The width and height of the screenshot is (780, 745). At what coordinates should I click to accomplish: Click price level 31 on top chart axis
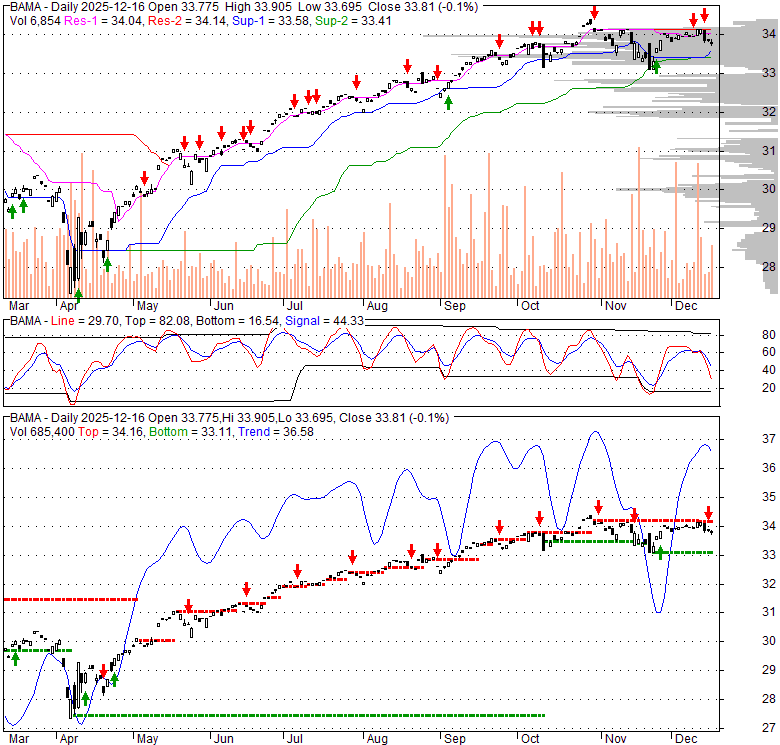pos(769,150)
